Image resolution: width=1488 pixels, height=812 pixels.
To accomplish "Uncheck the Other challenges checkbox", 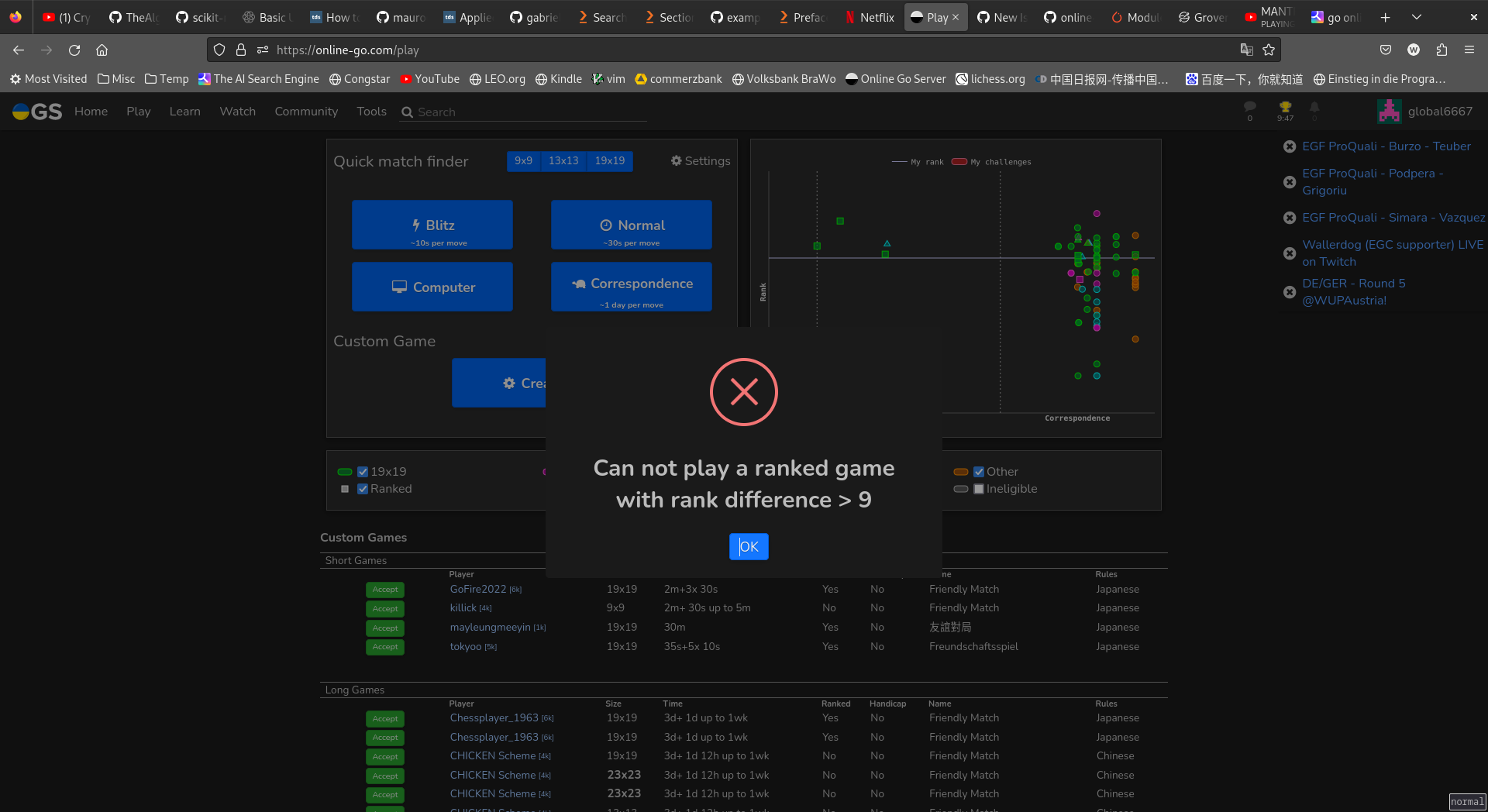I will click(x=979, y=472).
